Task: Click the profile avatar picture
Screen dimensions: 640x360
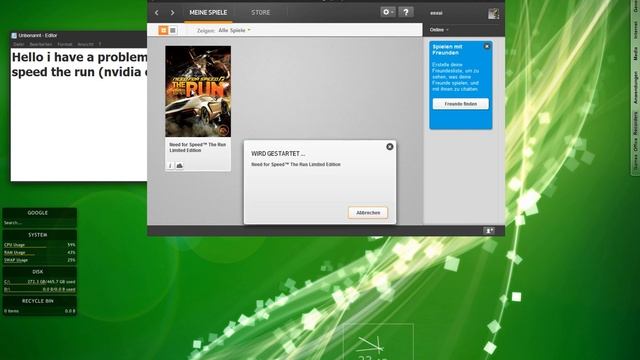Action: [x=493, y=13]
